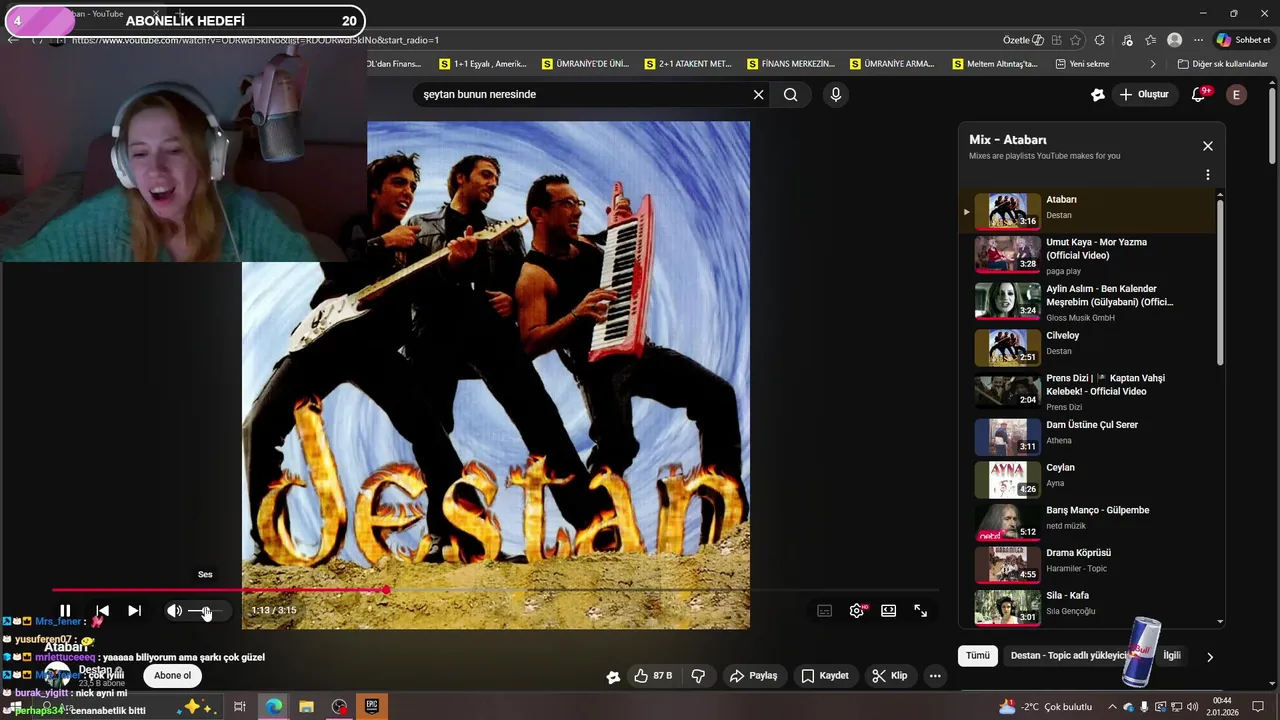Open the browser profile avatar
The height and width of the screenshot is (720, 1280).
click(x=1175, y=40)
